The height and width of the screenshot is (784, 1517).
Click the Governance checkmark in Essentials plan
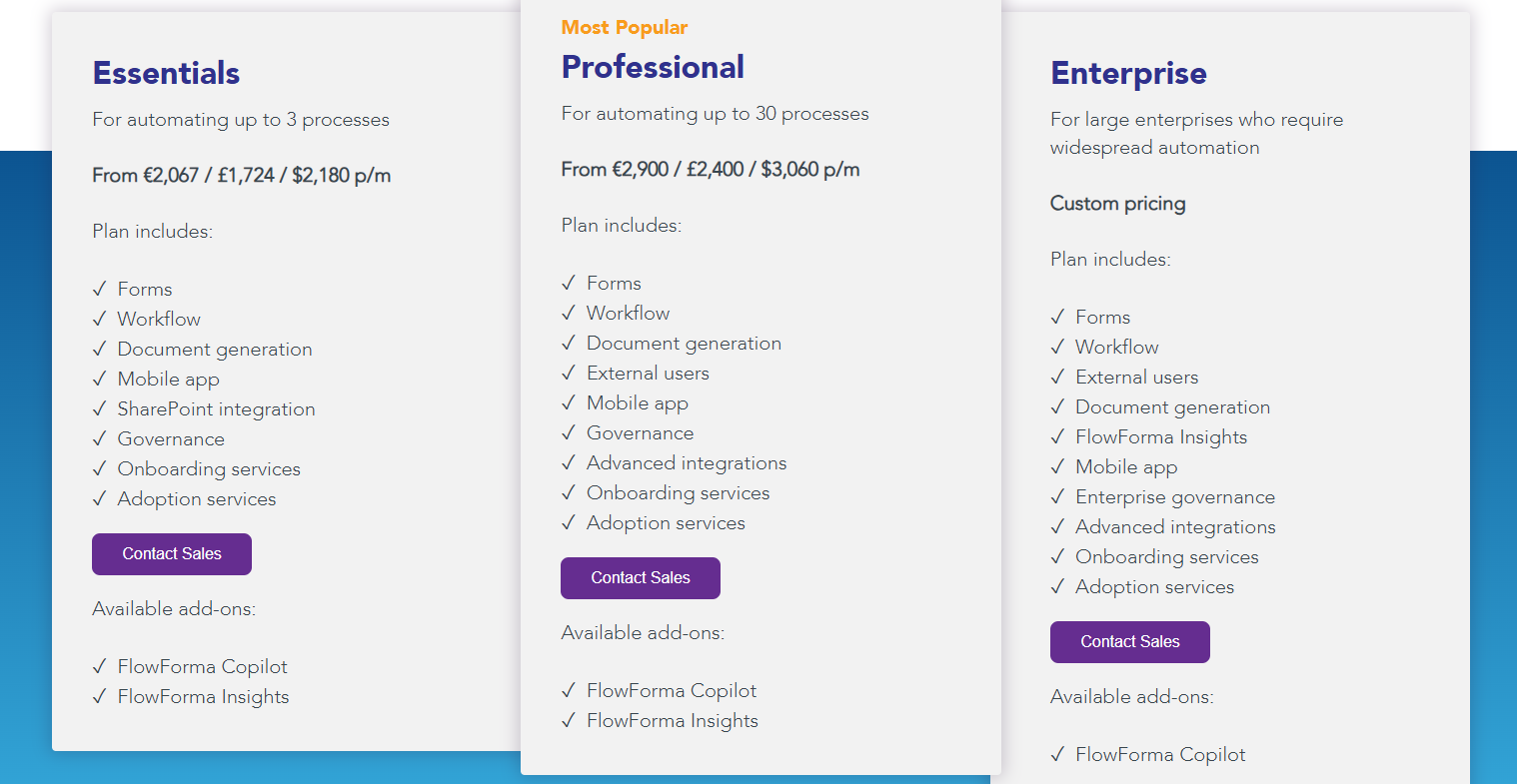(x=98, y=438)
